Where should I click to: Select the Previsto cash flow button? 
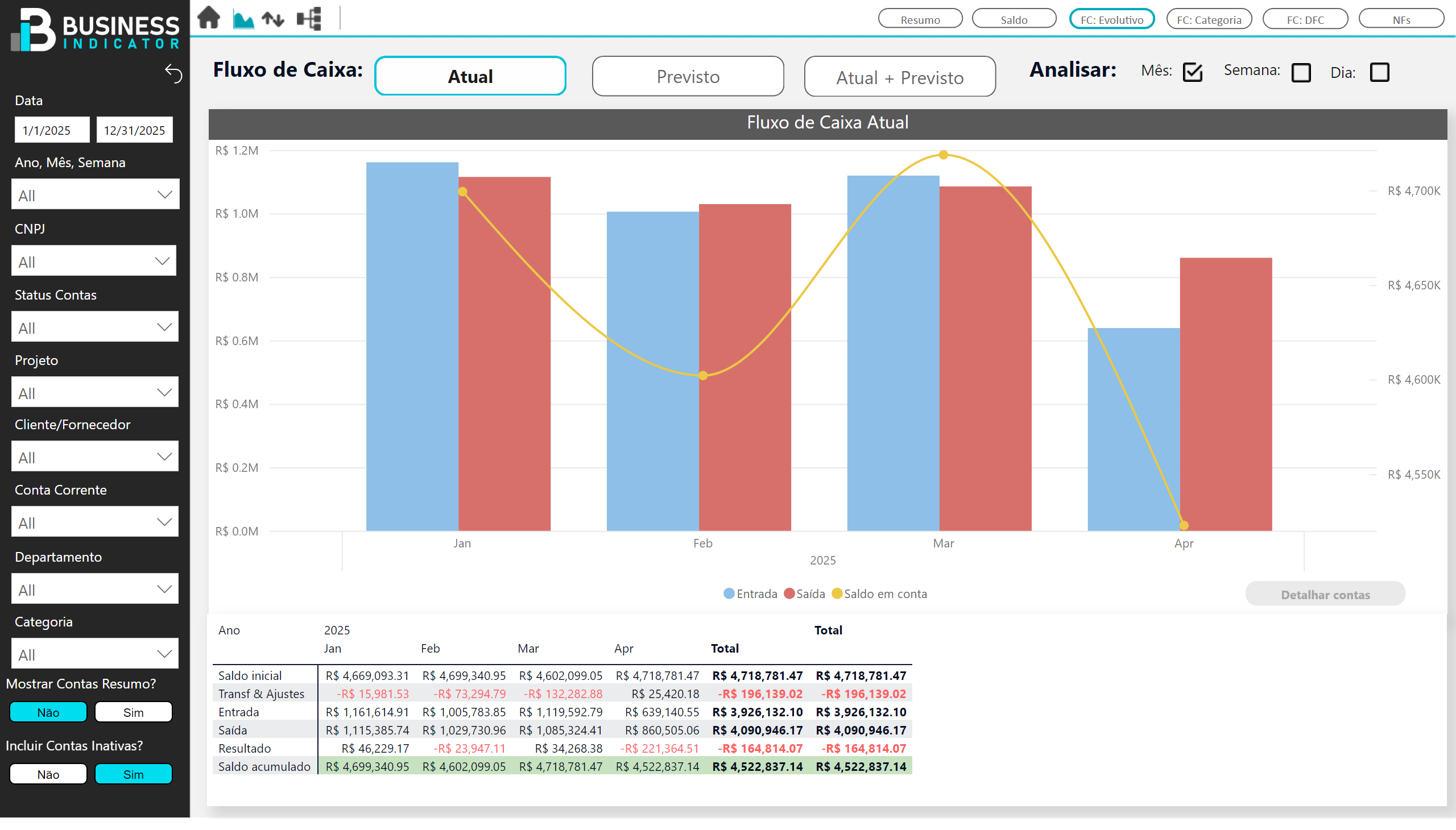[687, 76]
